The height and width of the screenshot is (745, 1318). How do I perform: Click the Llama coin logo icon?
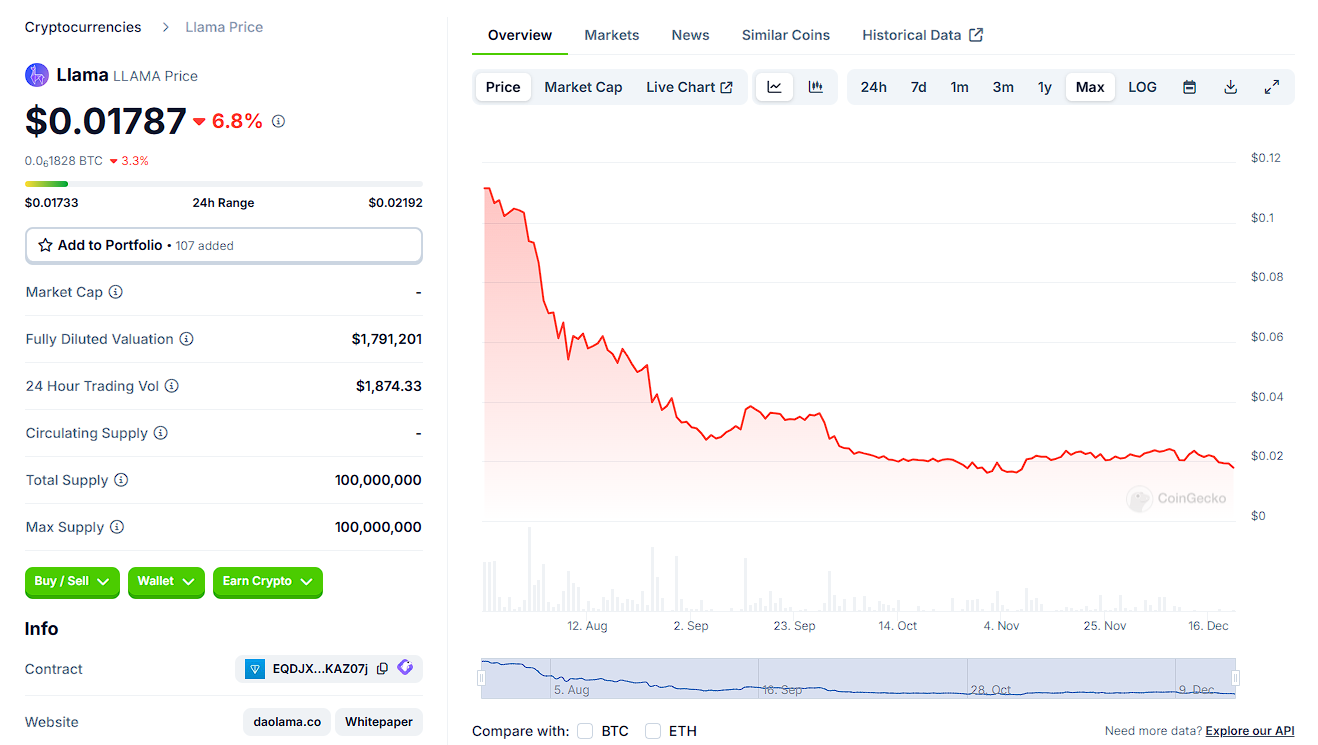37,75
